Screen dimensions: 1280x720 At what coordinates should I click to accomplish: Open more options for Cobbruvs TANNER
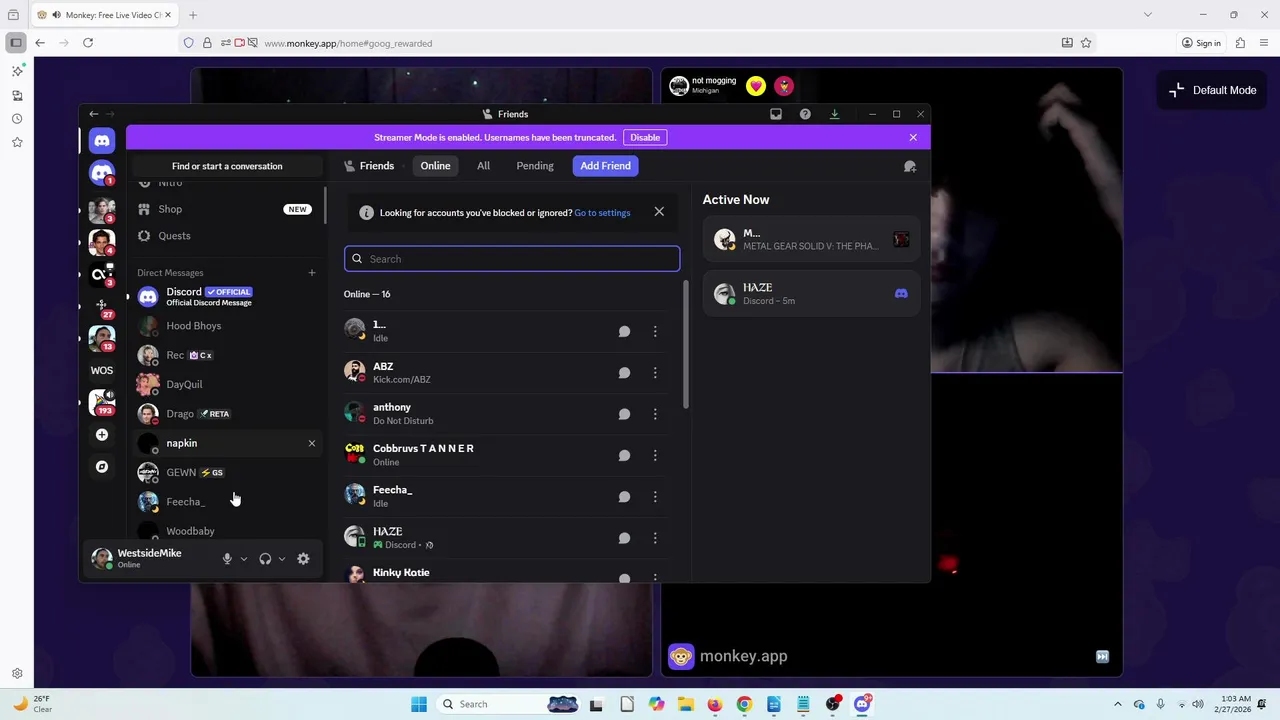click(655, 455)
